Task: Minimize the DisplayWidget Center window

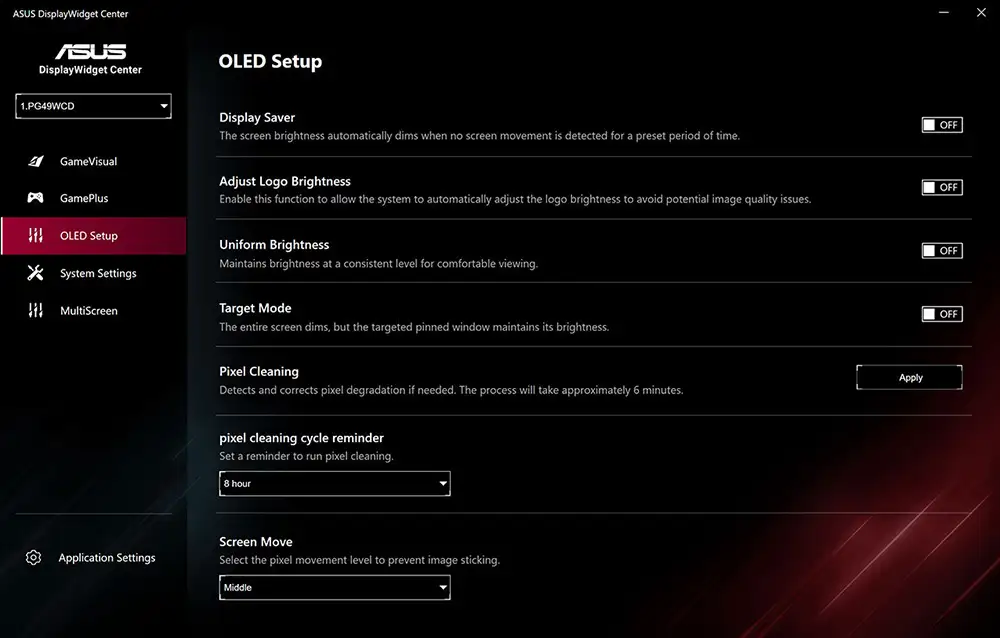Action: click(x=944, y=13)
